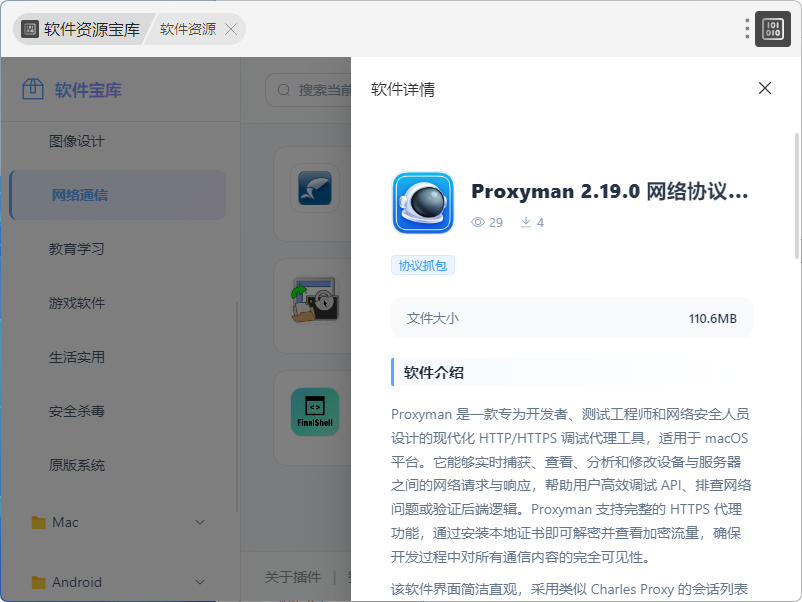Open the FinalShell app card icon
The width and height of the screenshot is (802, 602).
click(315, 412)
